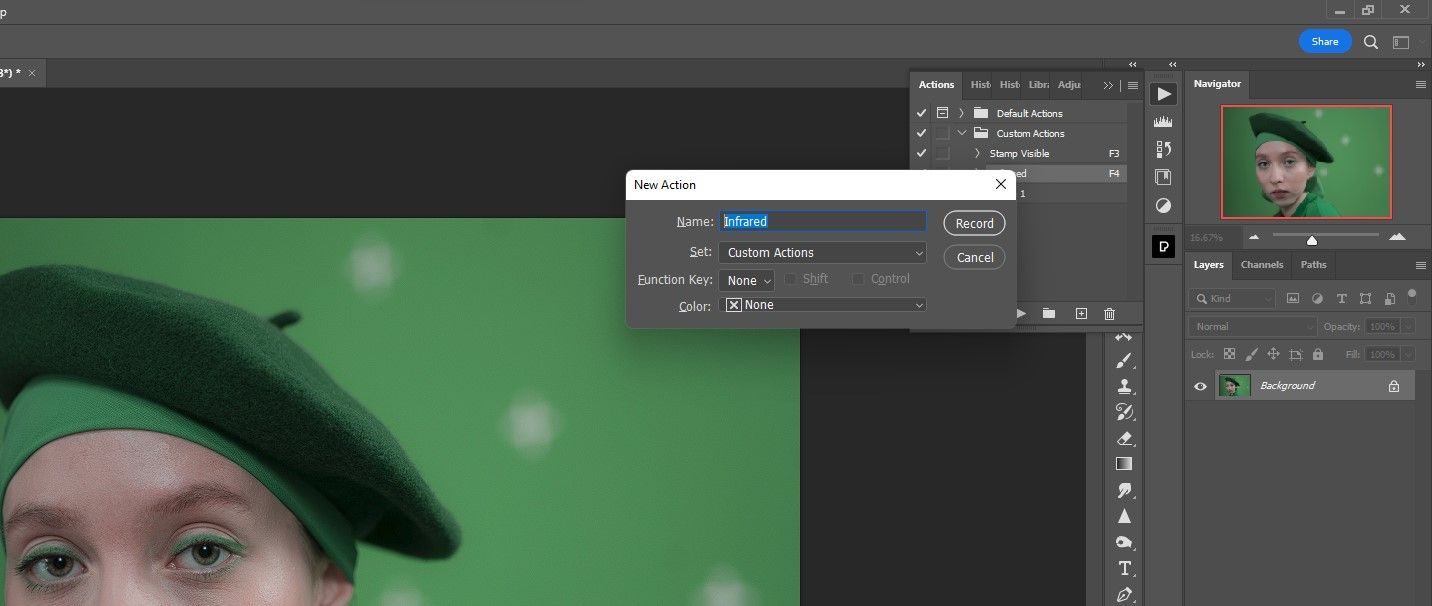Select the Pen tool
The image size is (1432, 606).
point(1124,594)
